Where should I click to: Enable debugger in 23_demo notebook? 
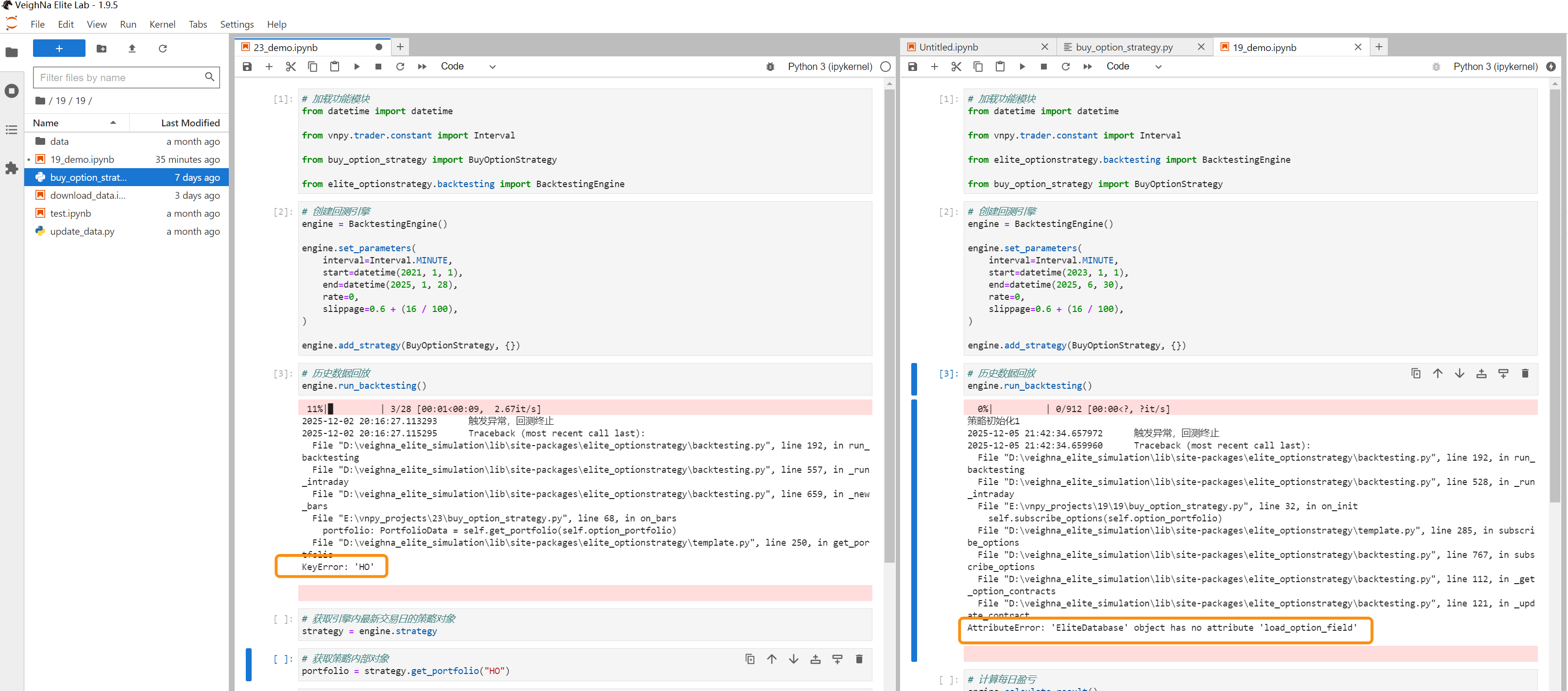[770, 67]
